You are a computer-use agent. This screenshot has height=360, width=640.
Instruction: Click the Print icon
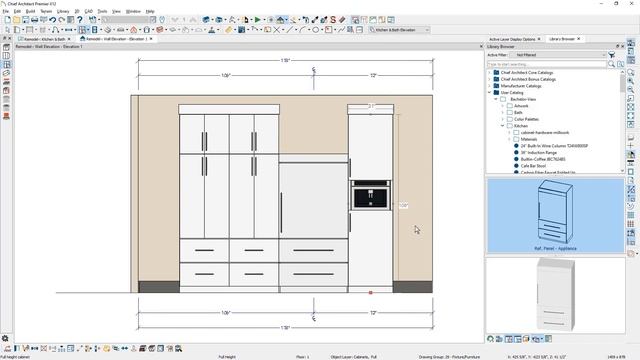34,20
